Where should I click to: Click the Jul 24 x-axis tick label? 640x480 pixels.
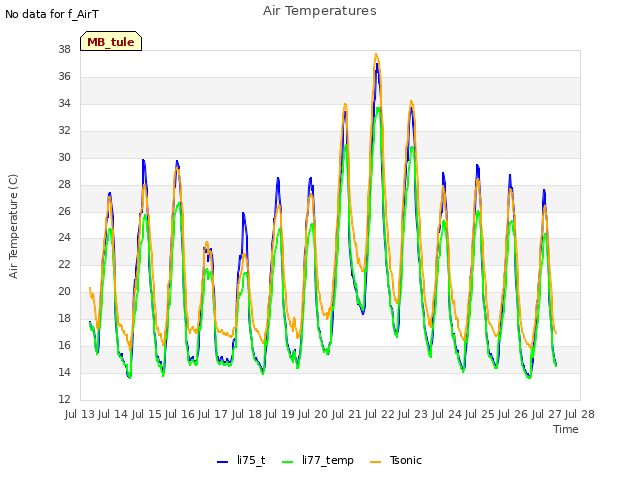click(x=447, y=414)
